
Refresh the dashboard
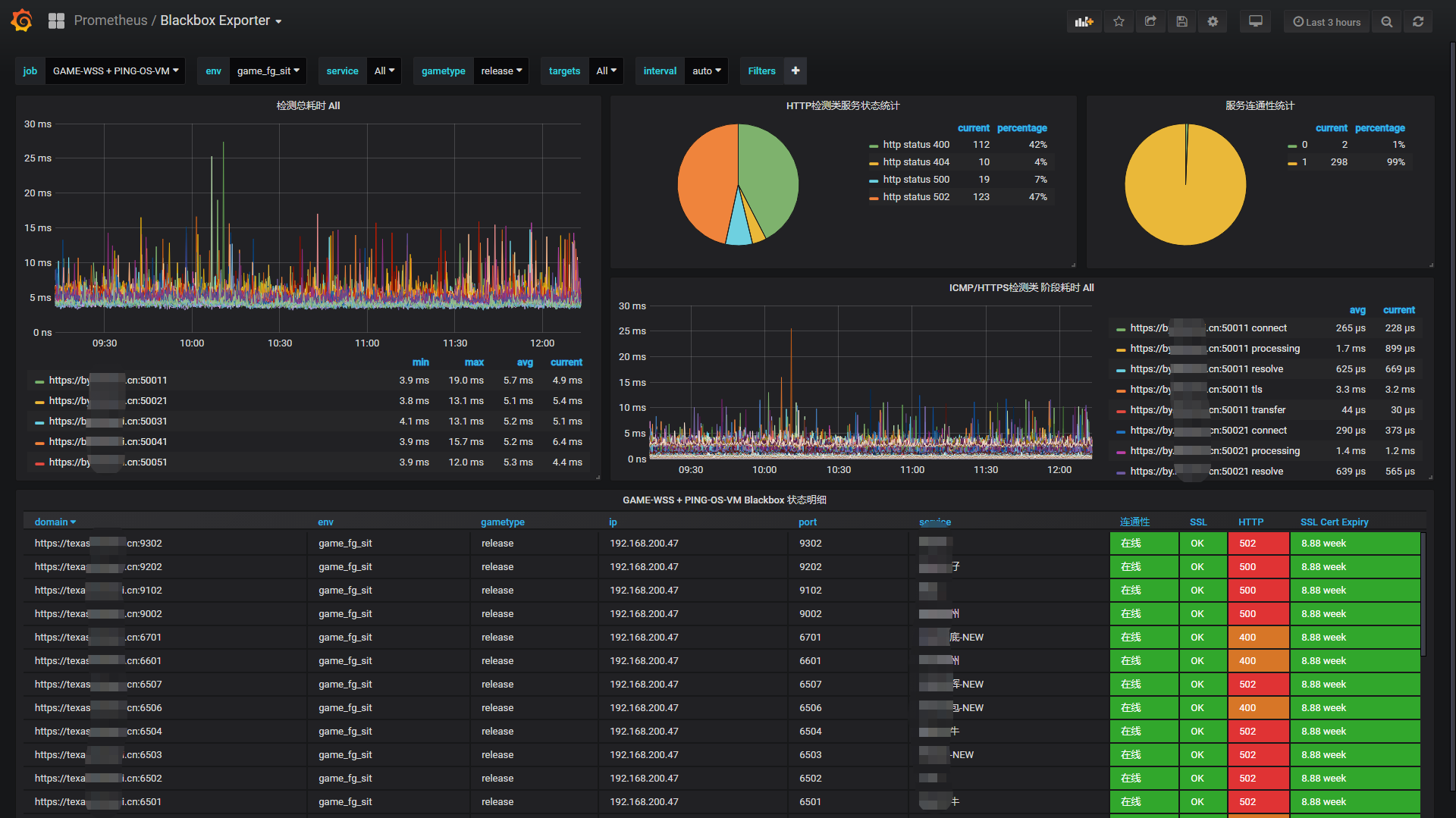[x=1417, y=22]
